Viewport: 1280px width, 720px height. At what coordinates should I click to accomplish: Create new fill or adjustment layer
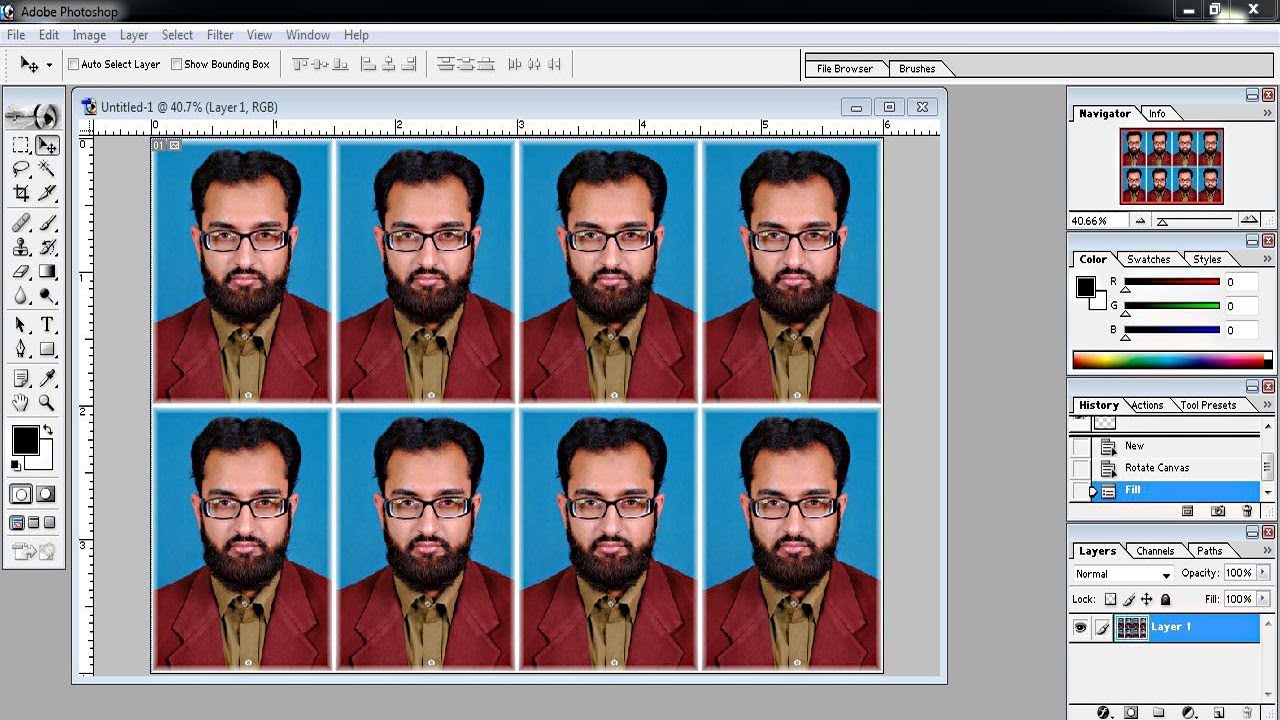click(1188, 712)
